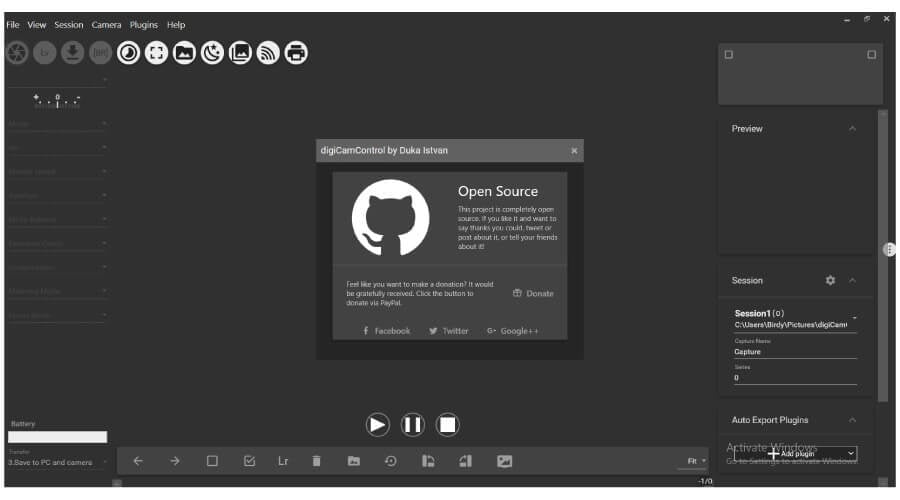
Task: Open the Add plugin dropdown
Action: point(796,454)
